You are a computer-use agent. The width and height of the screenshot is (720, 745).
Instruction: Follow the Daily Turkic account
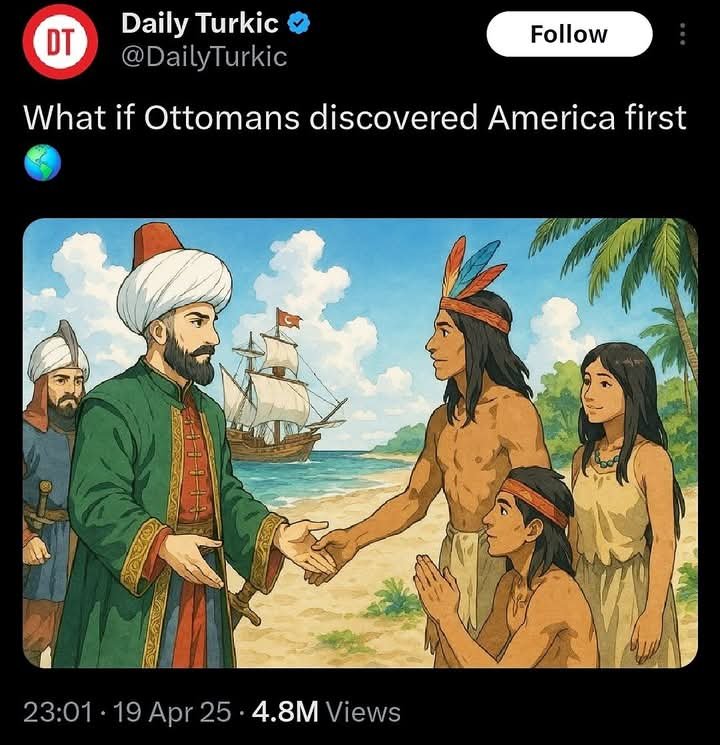(569, 34)
